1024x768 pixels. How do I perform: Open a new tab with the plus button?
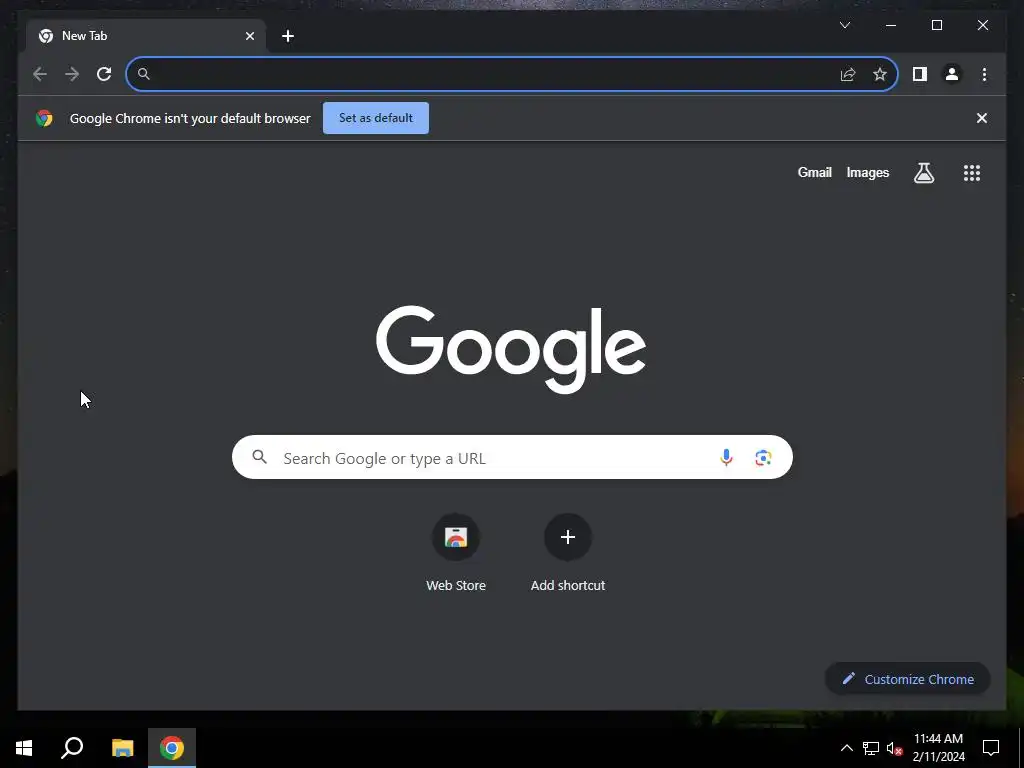288,36
